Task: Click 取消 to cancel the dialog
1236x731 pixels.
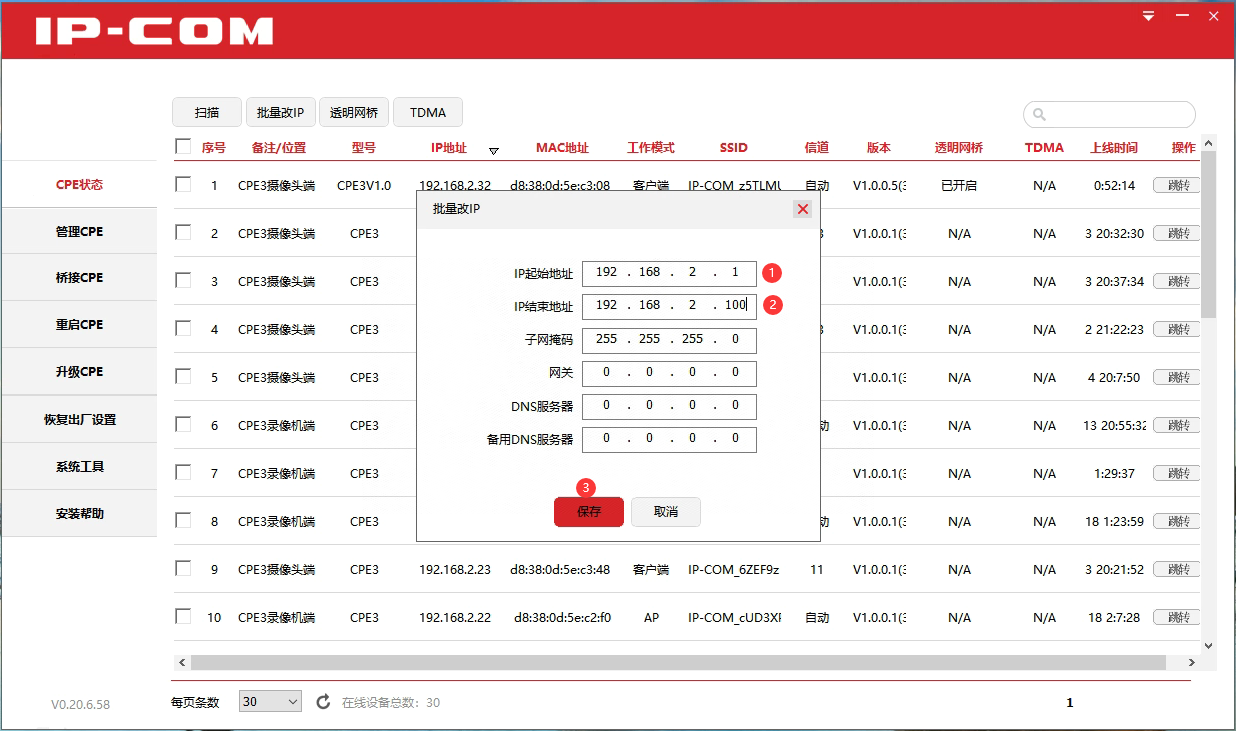Action: [x=666, y=512]
